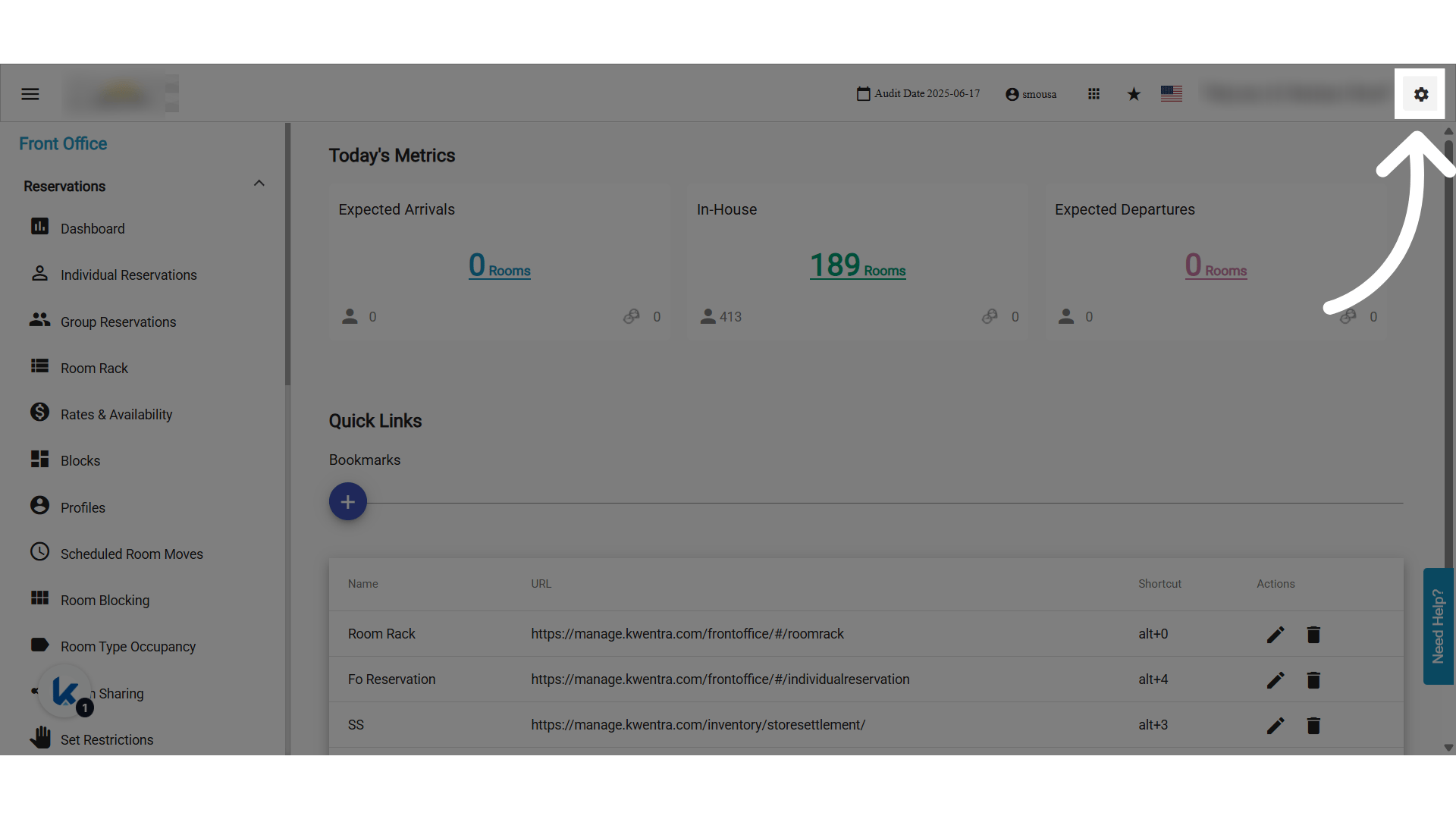
Task: Click the Group Reservations people icon
Action: tap(39, 319)
